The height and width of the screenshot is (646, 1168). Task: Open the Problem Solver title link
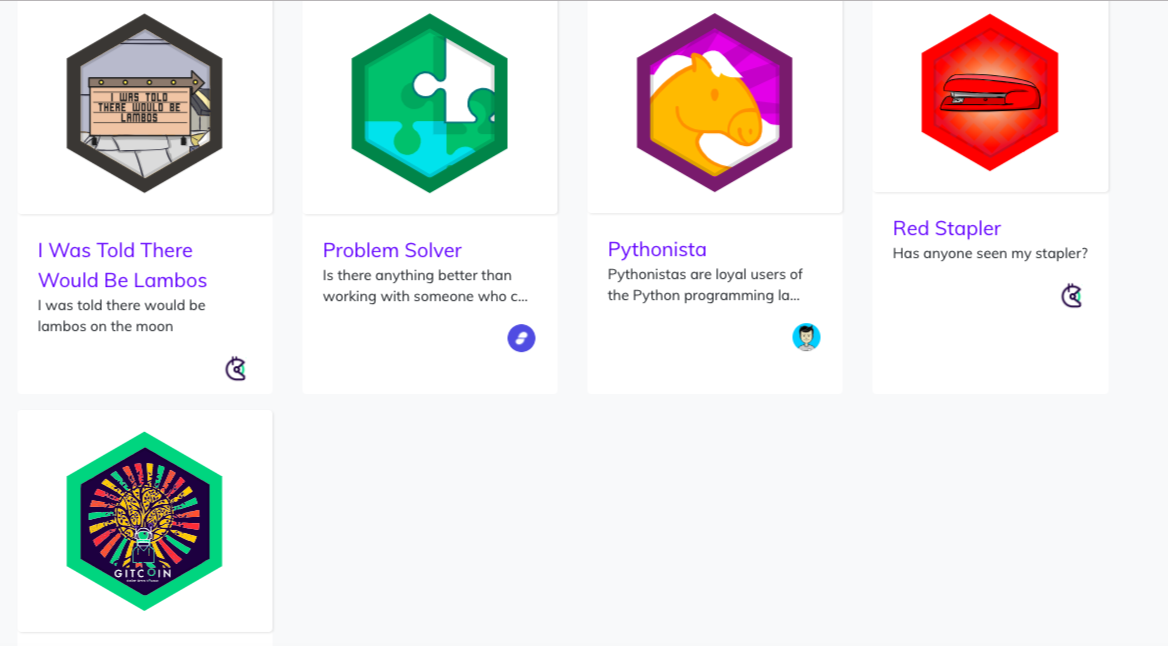point(392,250)
